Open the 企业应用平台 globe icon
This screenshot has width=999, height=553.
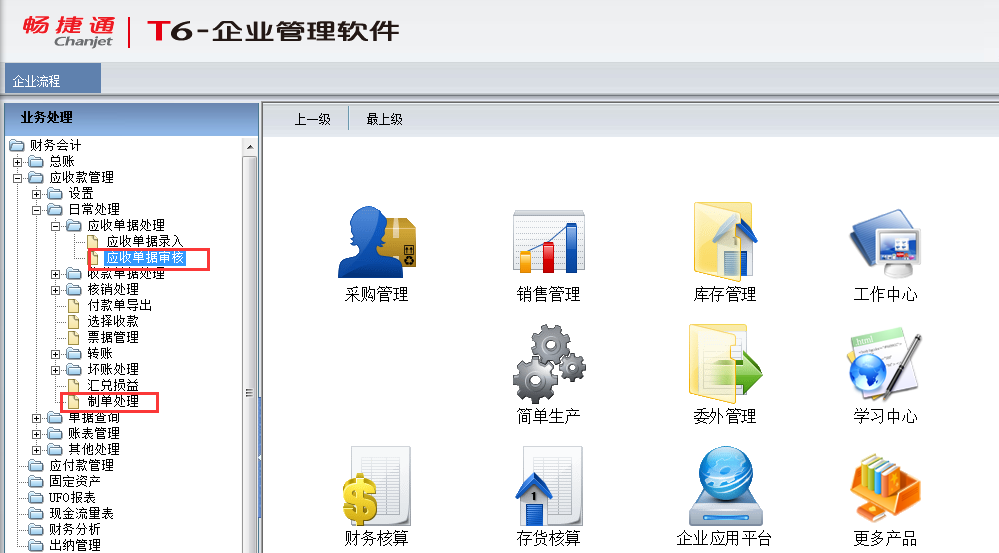point(725,486)
